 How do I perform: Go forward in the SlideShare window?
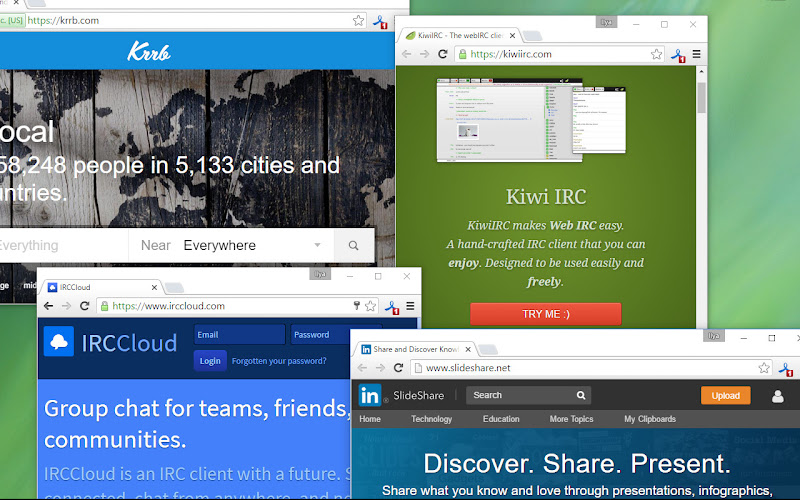coord(380,367)
